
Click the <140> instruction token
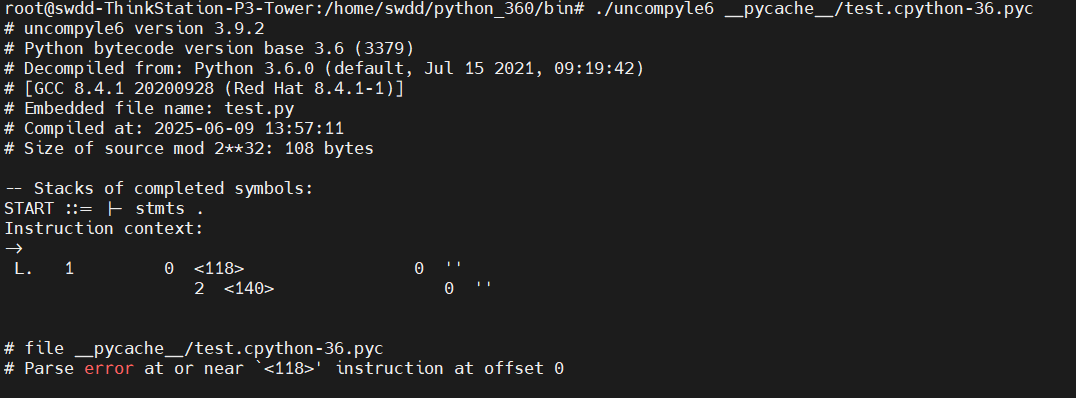click(249, 288)
